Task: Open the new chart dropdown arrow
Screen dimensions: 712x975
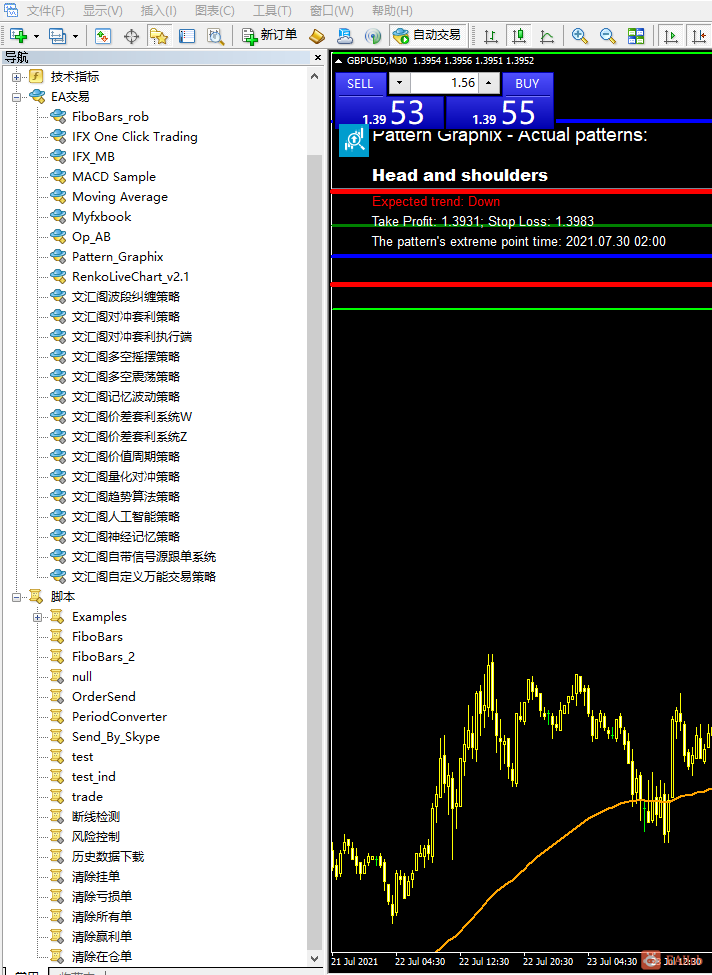Action: (x=36, y=37)
